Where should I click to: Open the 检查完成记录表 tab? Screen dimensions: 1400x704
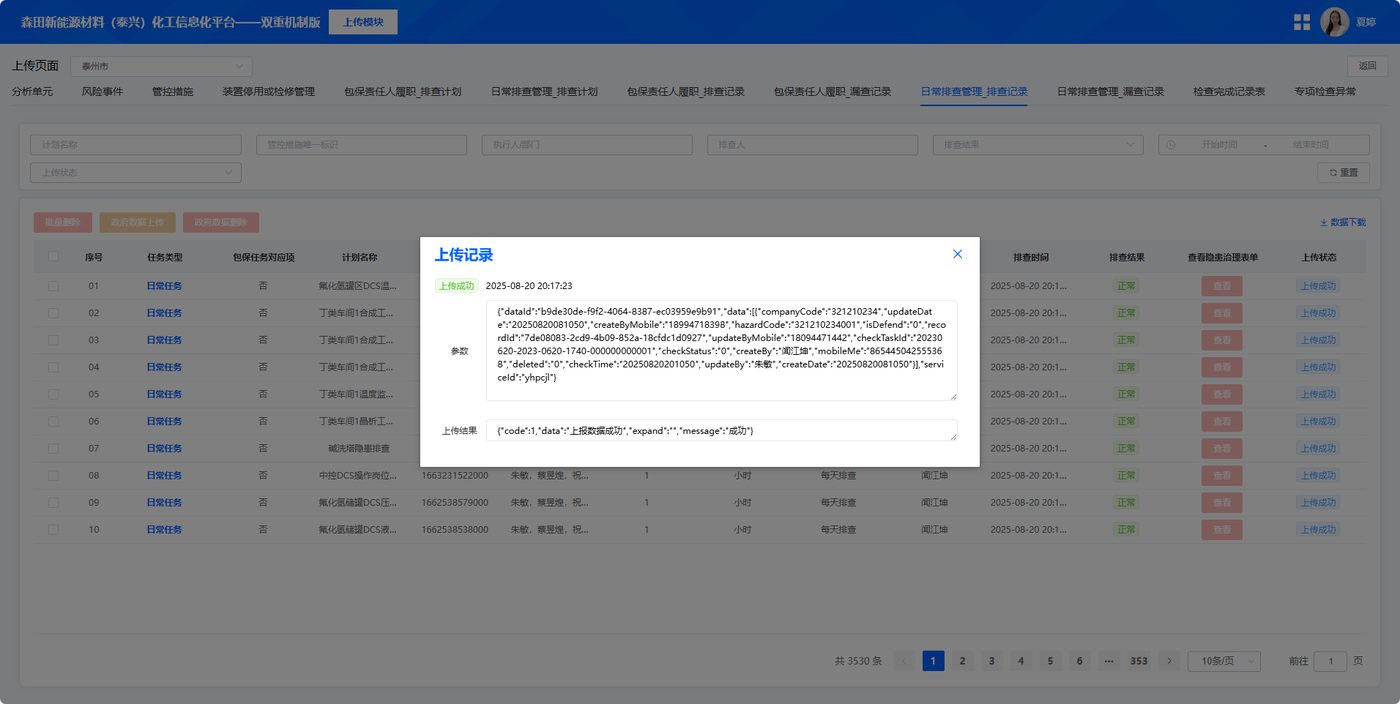point(1229,92)
